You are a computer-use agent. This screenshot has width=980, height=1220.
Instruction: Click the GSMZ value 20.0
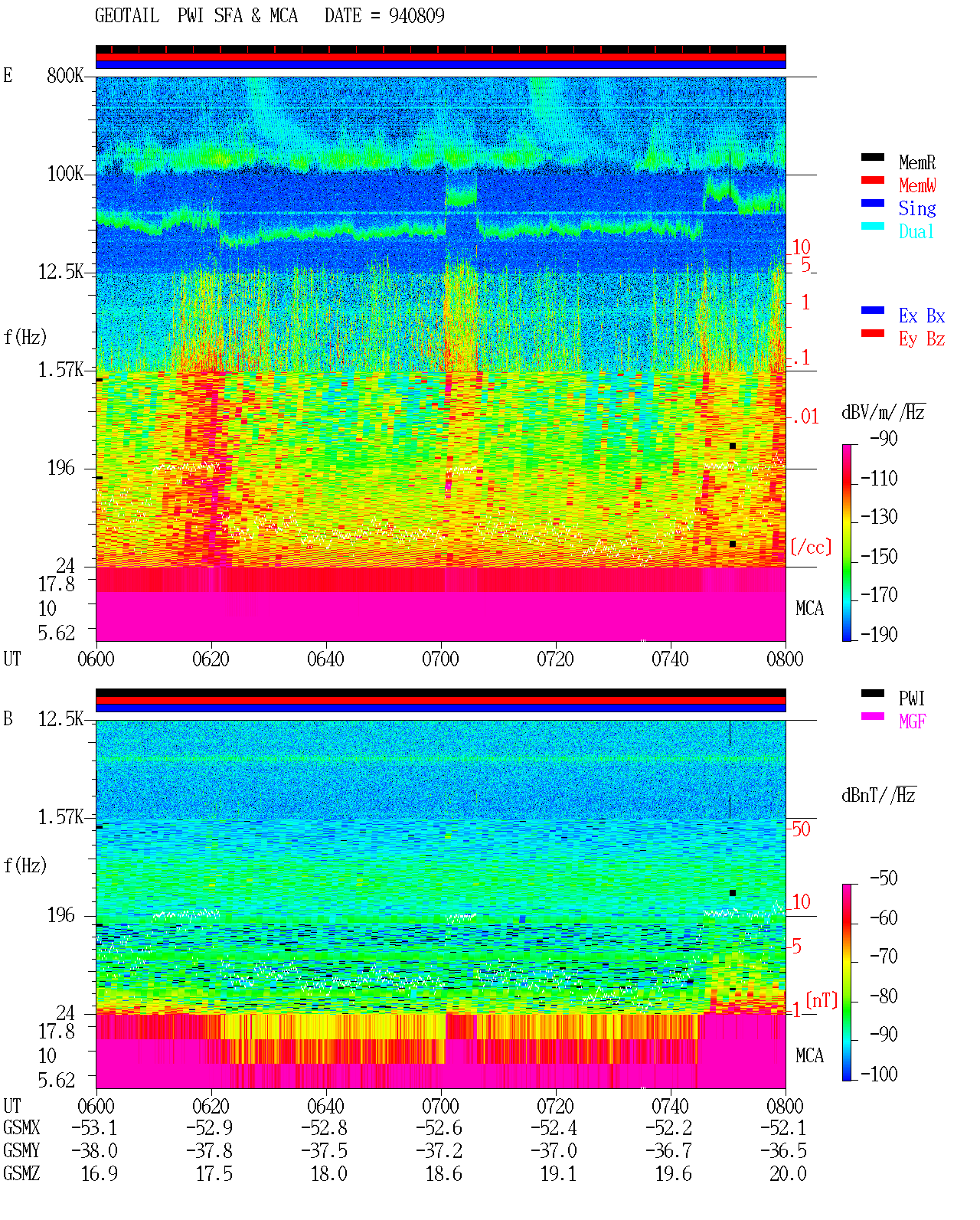click(789, 1174)
